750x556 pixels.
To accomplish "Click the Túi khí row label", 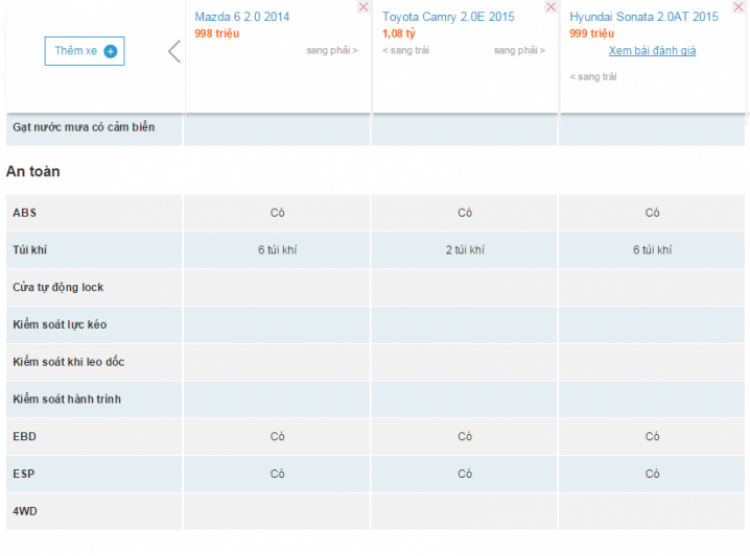I will pyautogui.click(x=30, y=250).
